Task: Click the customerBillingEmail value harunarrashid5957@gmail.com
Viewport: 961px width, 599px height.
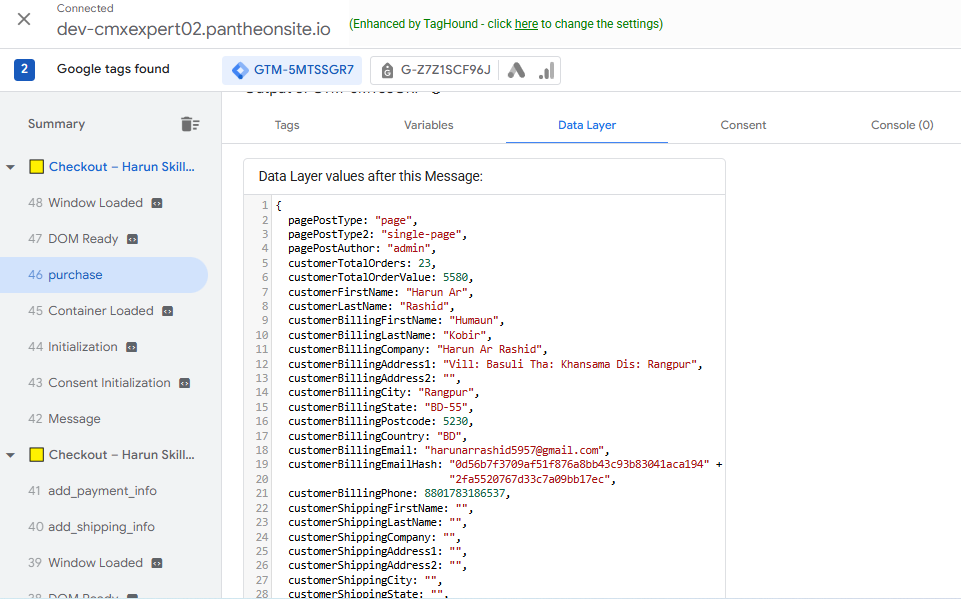Action: point(513,451)
